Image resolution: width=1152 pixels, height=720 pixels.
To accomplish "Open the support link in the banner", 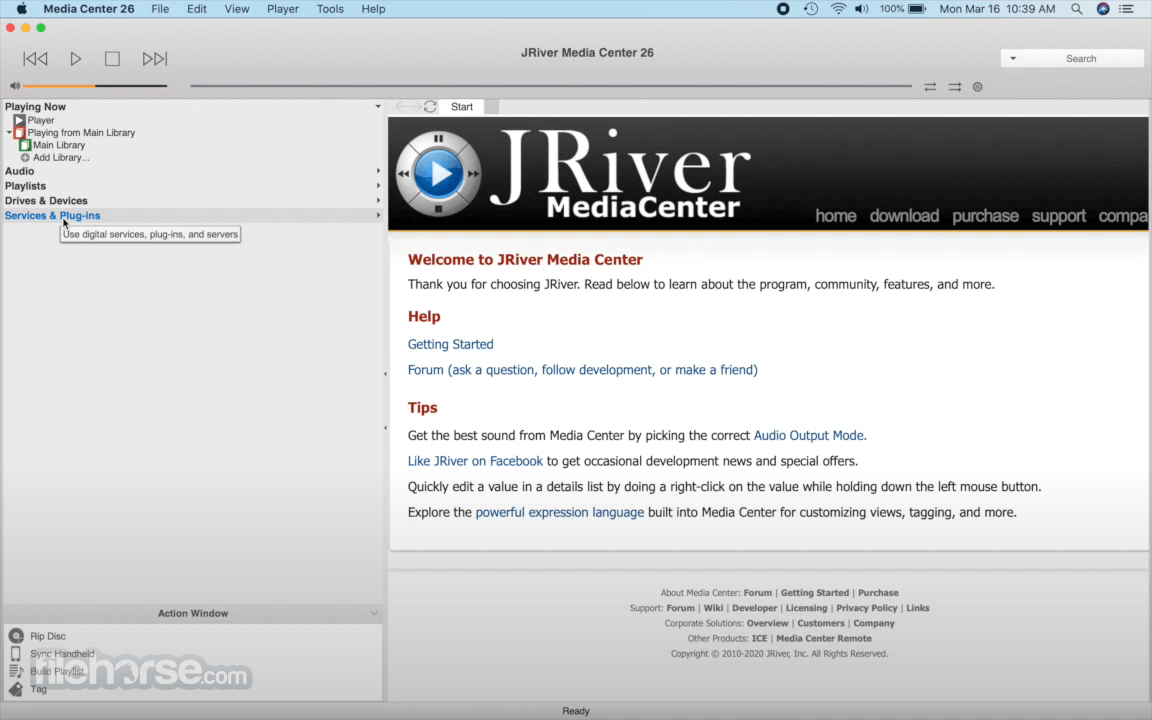I will coord(1058,216).
